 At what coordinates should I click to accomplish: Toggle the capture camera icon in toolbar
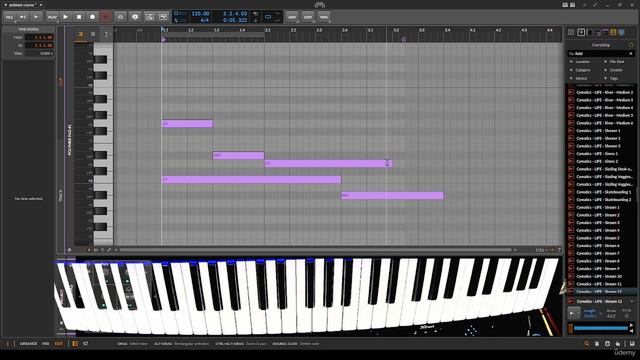coord(120,17)
